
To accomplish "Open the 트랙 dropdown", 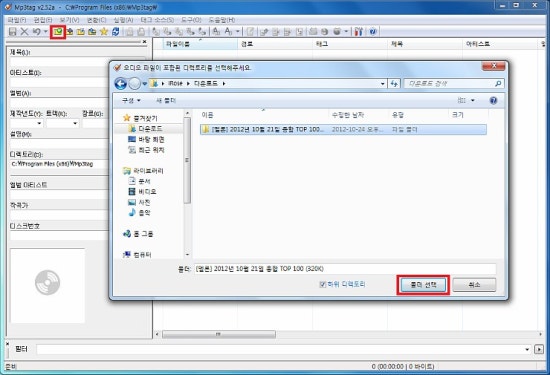I will click(x=75, y=123).
